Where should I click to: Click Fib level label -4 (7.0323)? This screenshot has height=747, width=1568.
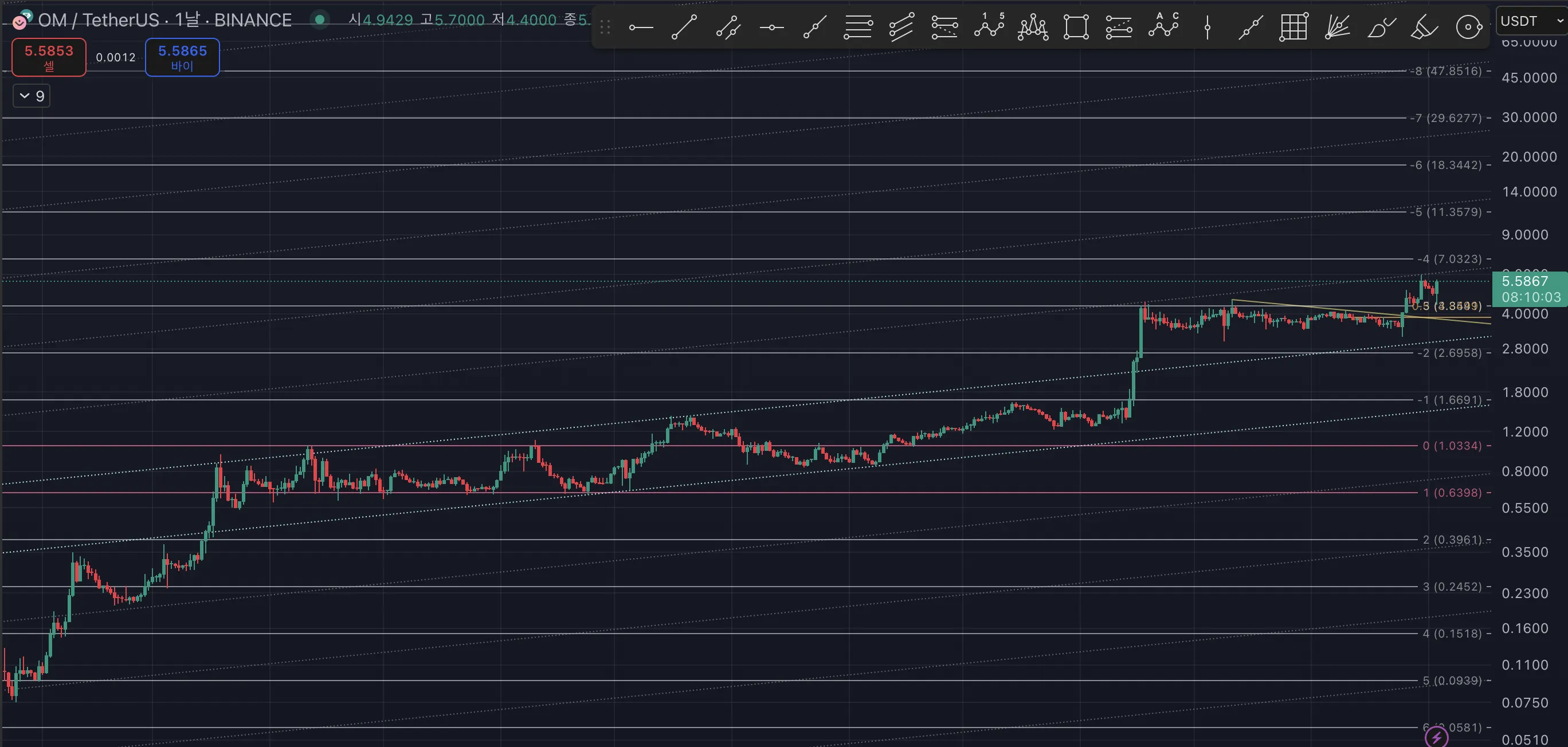(1449, 259)
